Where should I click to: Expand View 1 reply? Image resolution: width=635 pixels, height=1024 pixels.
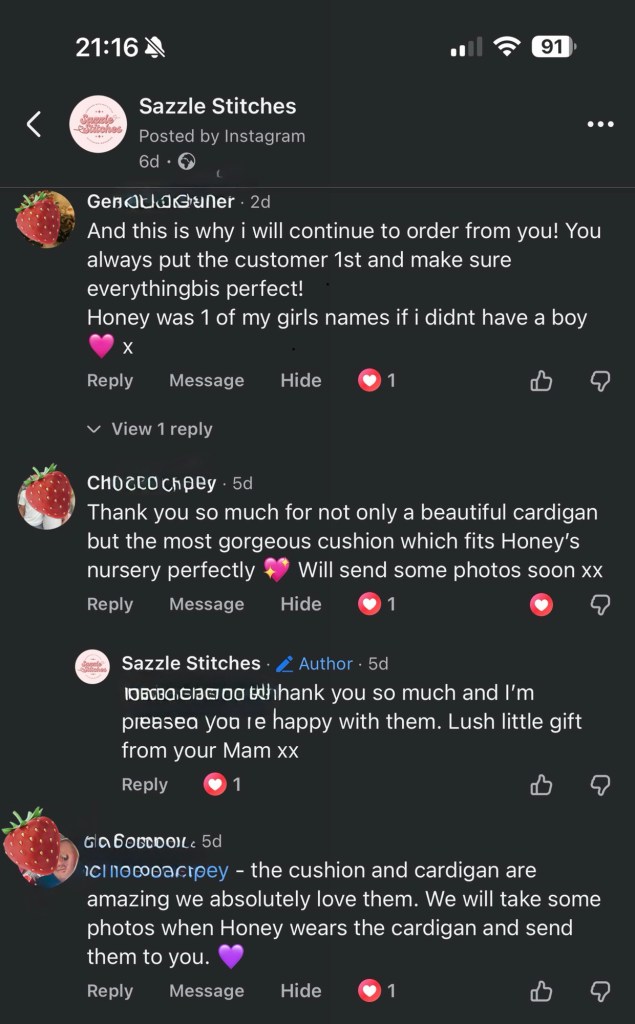[150, 429]
